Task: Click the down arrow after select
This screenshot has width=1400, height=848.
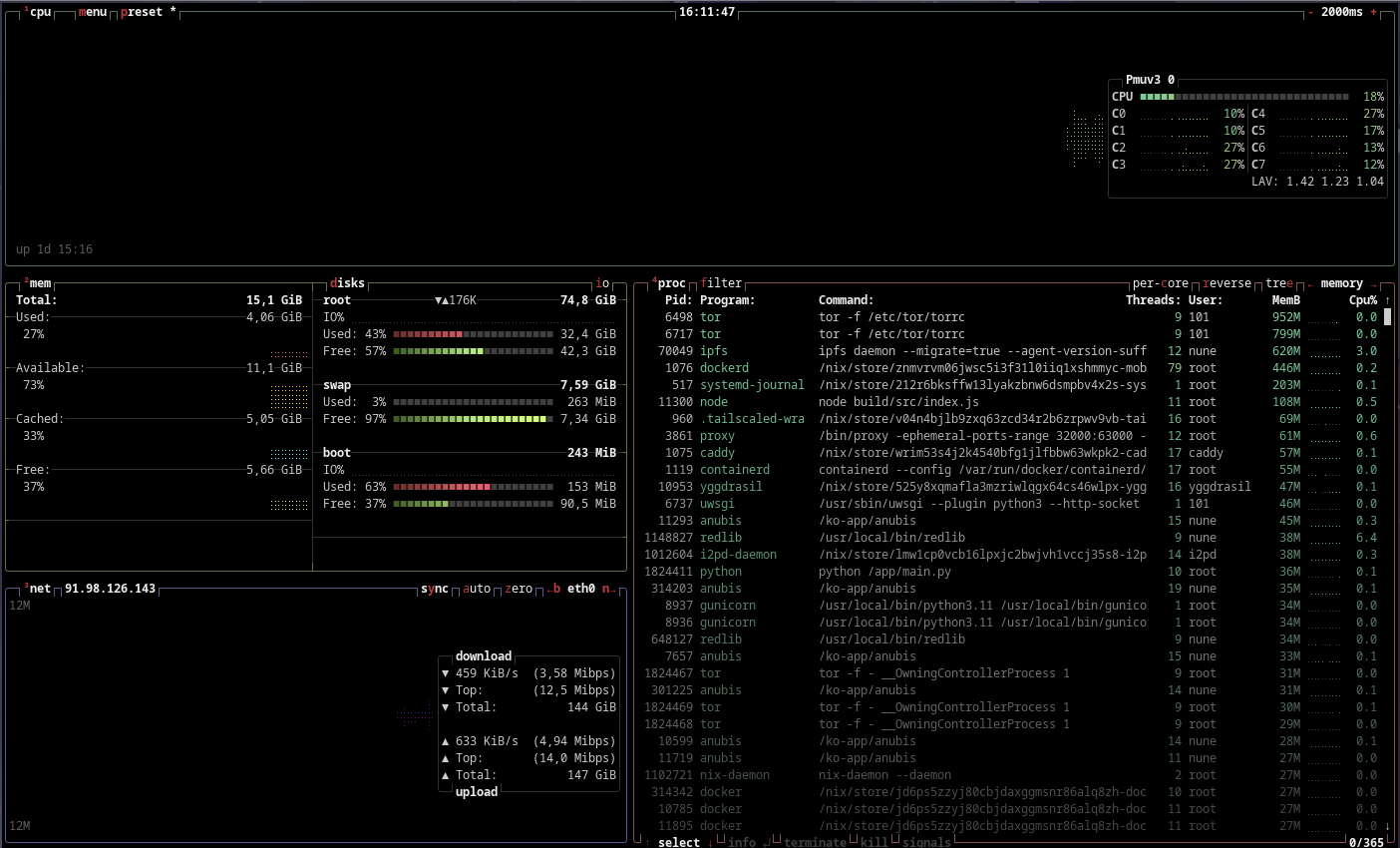Action: click(710, 843)
